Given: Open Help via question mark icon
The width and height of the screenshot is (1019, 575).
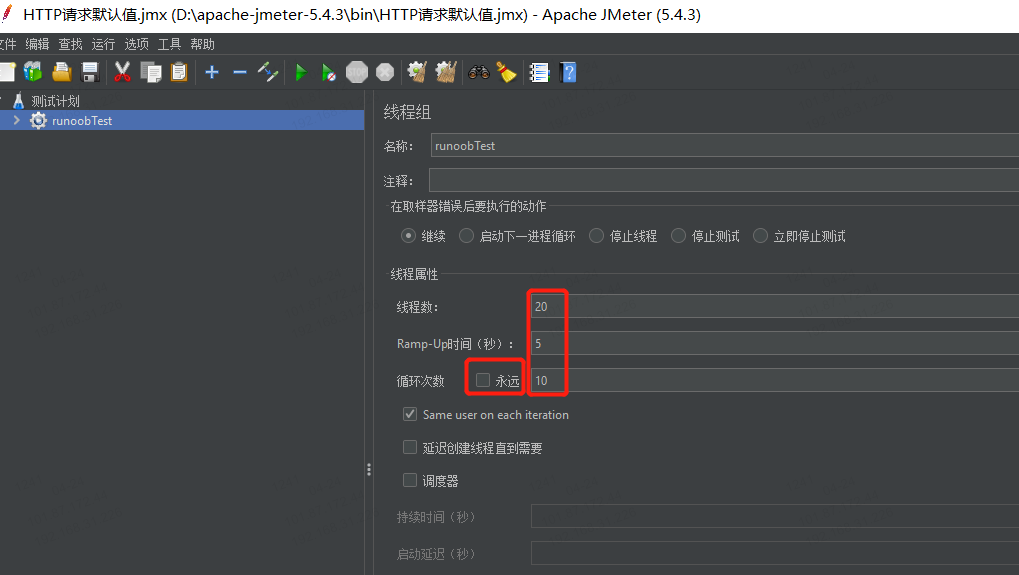Looking at the screenshot, I should [568, 72].
